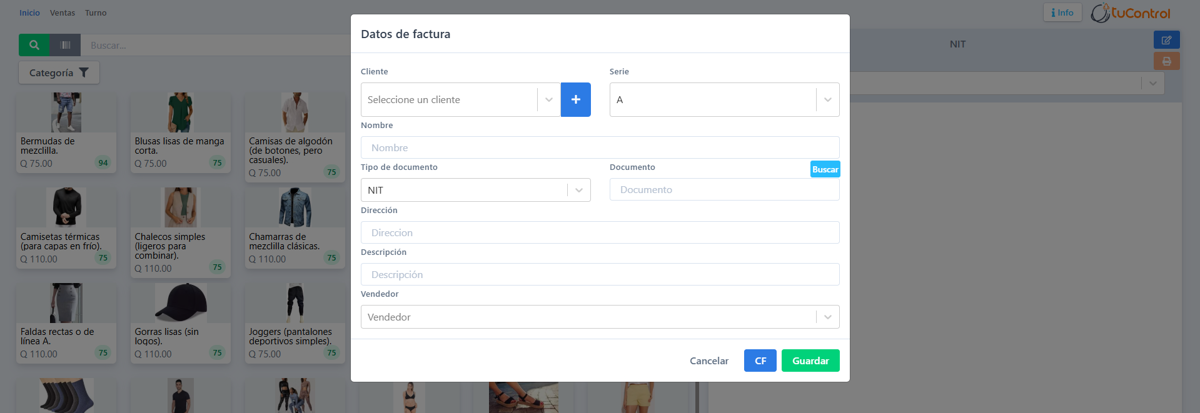Screen dimensions: 1200x413
Task: Open the Serie dropdown showing A
Action: (x=724, y=100)
